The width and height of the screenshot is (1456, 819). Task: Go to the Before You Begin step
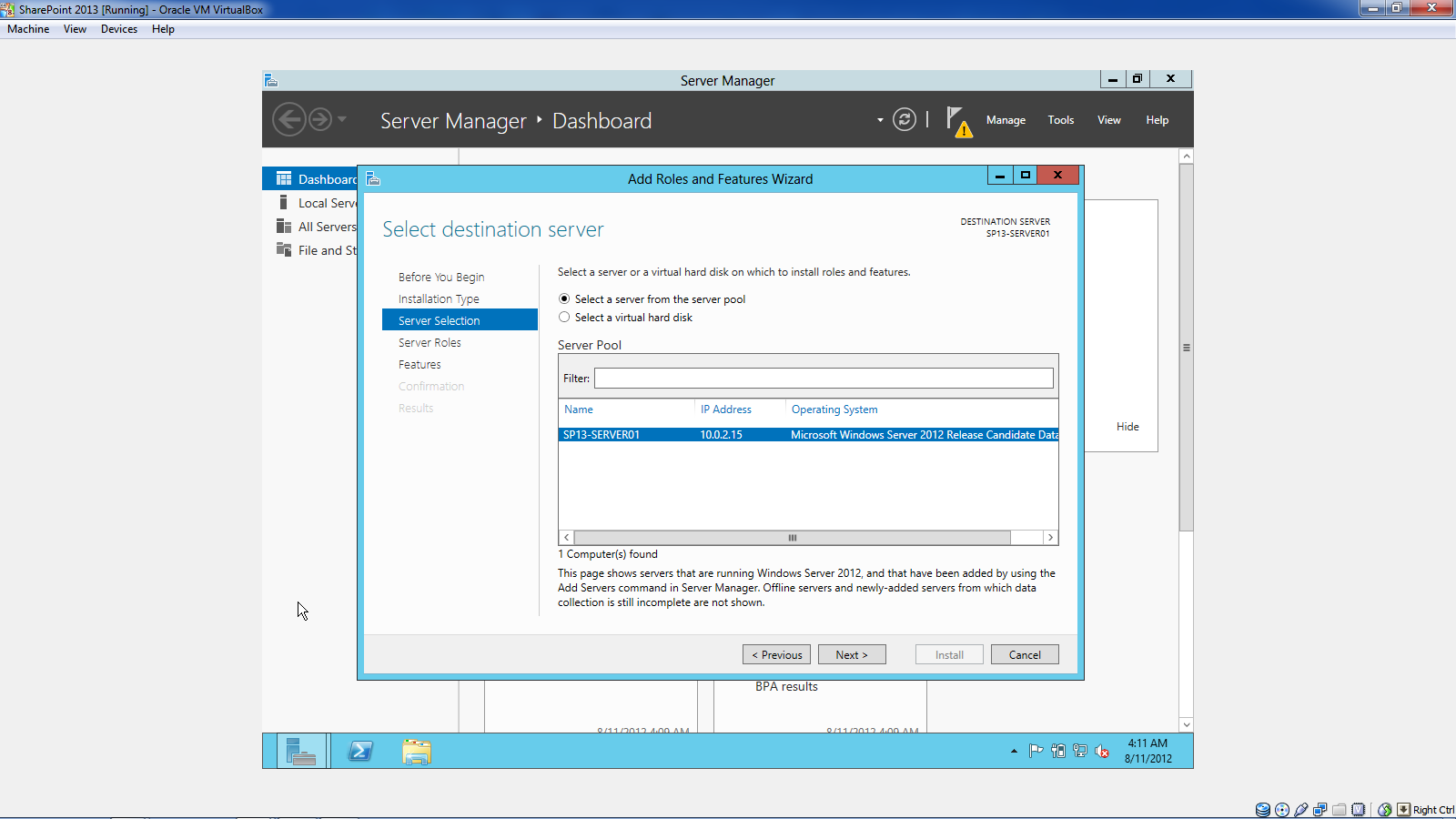click(441, 277)
